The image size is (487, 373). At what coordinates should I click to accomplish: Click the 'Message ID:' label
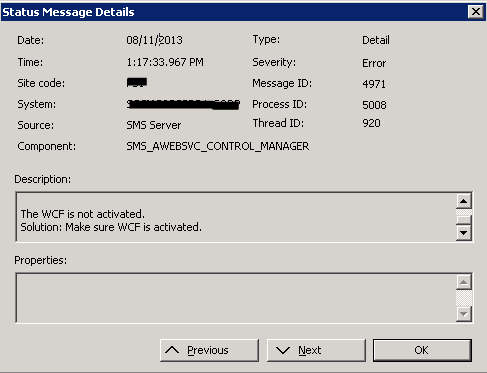click(282, 83)
